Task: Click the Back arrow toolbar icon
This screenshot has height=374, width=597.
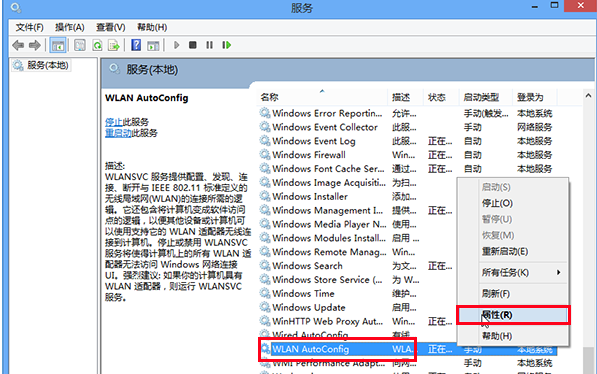Action: 18,45
